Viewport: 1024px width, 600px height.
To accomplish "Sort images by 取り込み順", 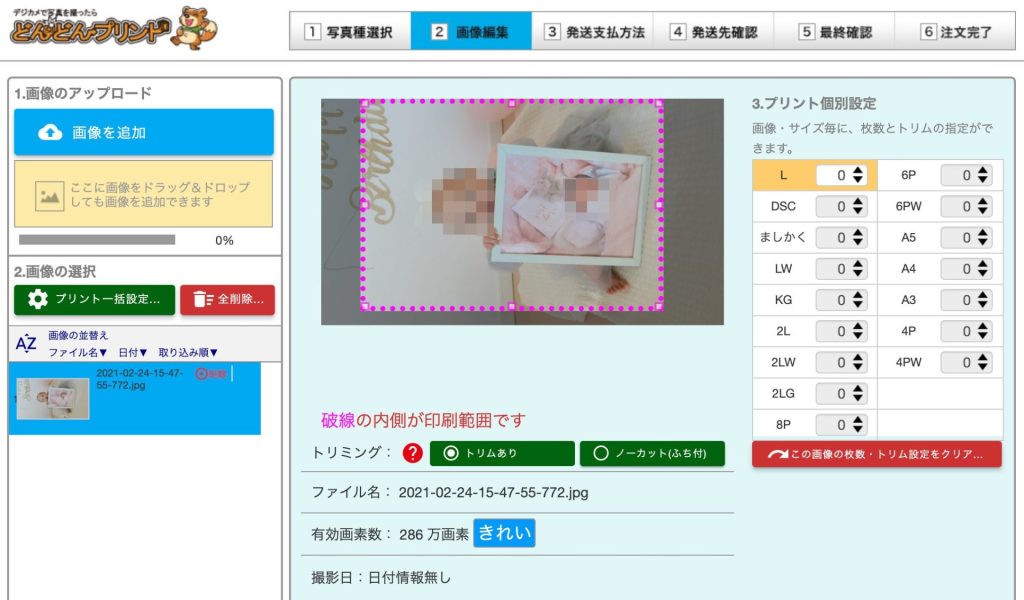I will coord(188,353).
